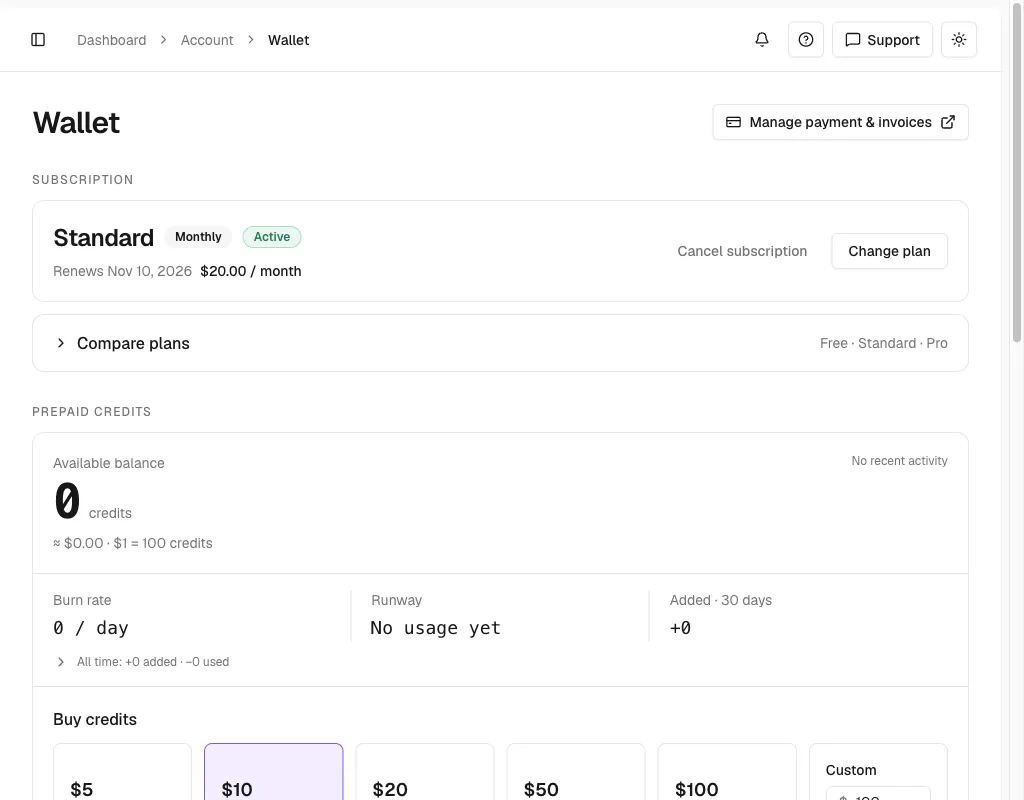Screen dimensions: 1024x800
Task: Switch theme with the sun icon
Action: coord(959,40)
